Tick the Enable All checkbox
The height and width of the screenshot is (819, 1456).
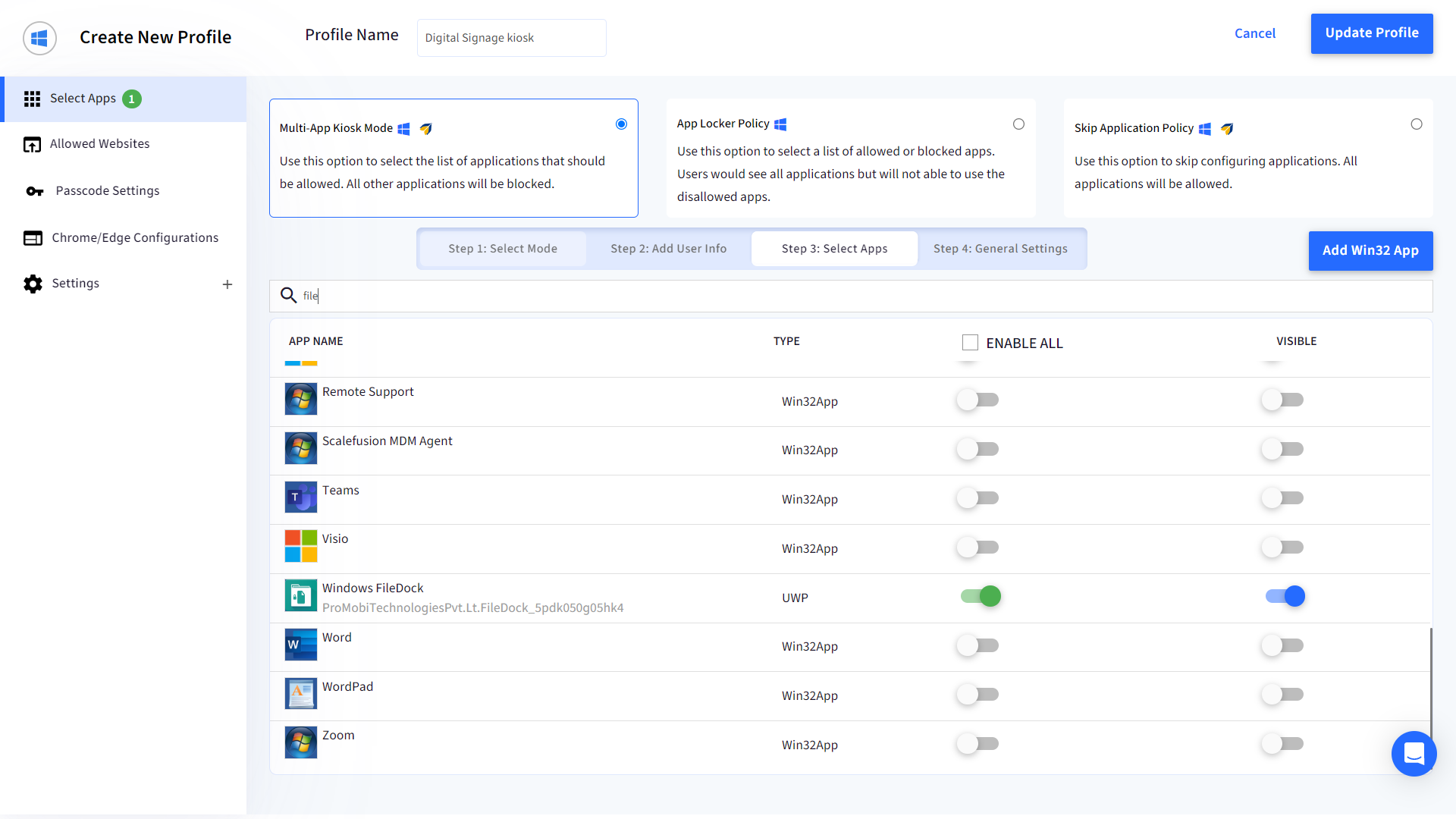pyautogui.click(x=970, y=343)
